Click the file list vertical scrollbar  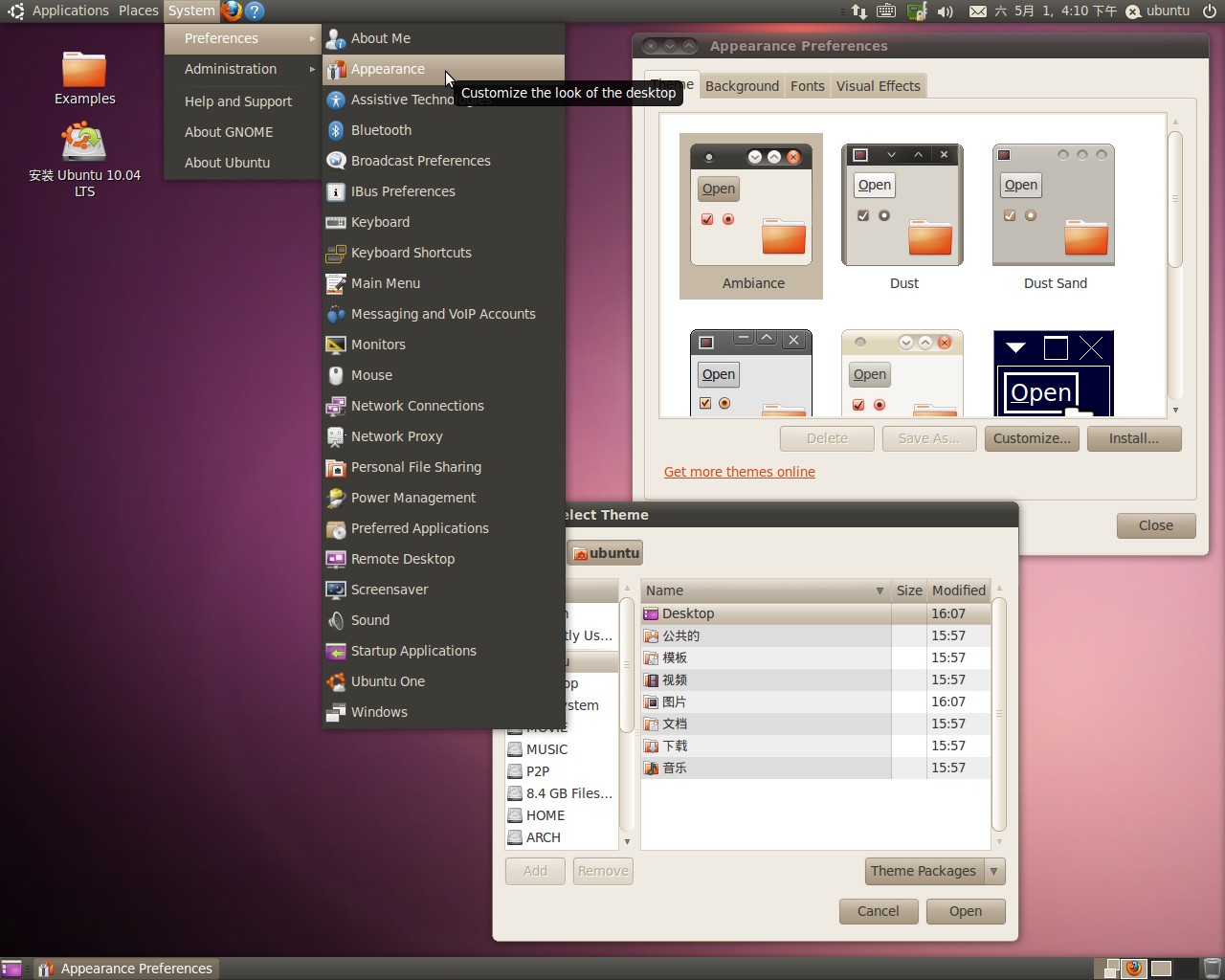pyautogui.click(x=999, y=714)
